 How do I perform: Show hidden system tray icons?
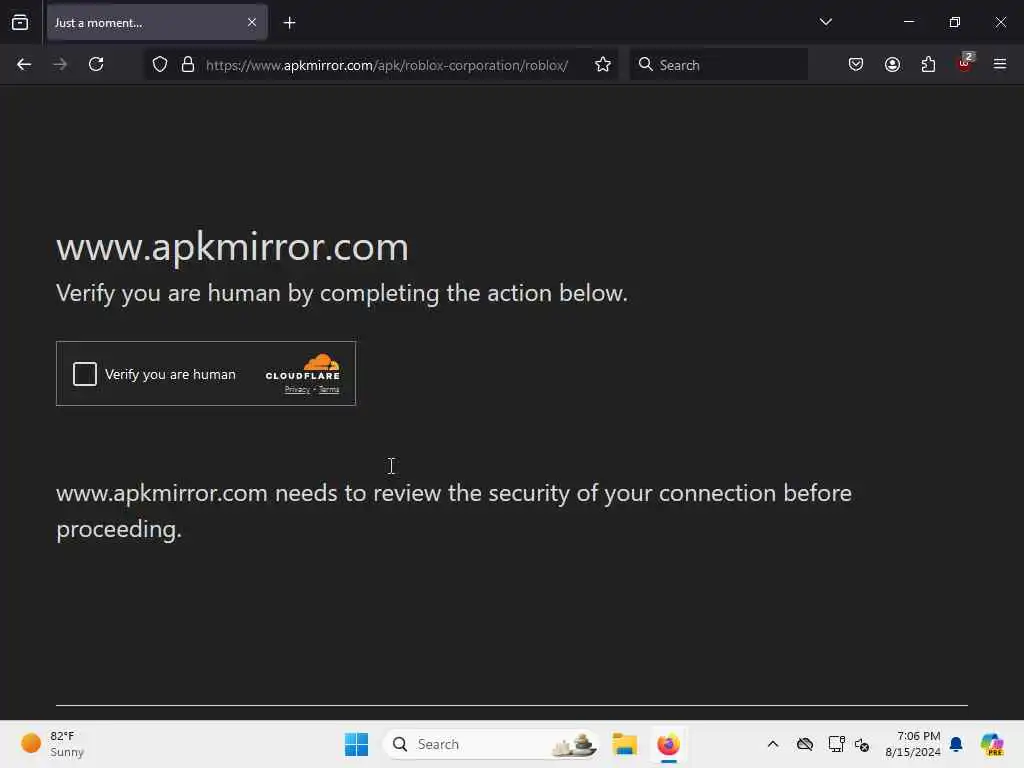(773, 744)
